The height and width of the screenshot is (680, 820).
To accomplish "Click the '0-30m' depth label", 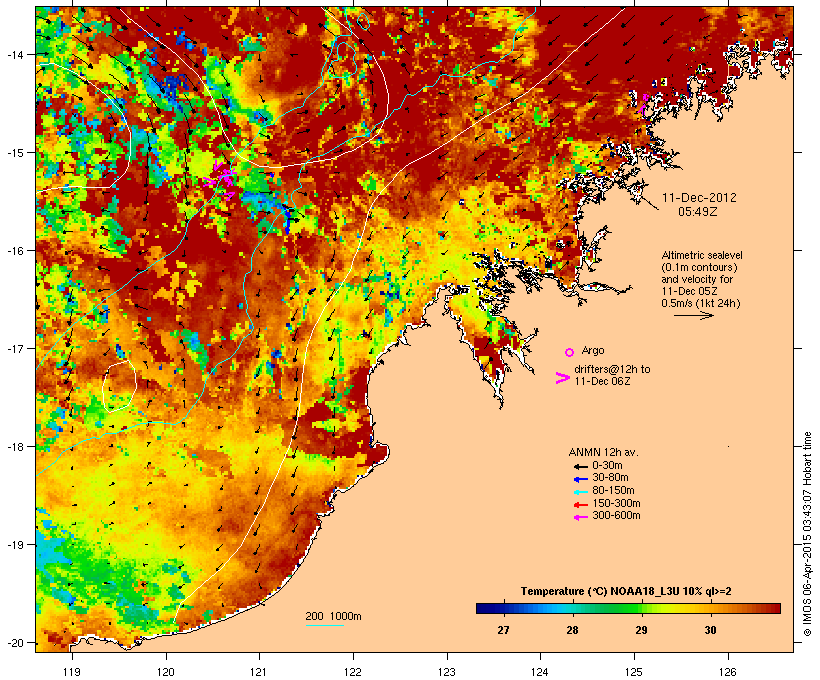I will [607, 466].
